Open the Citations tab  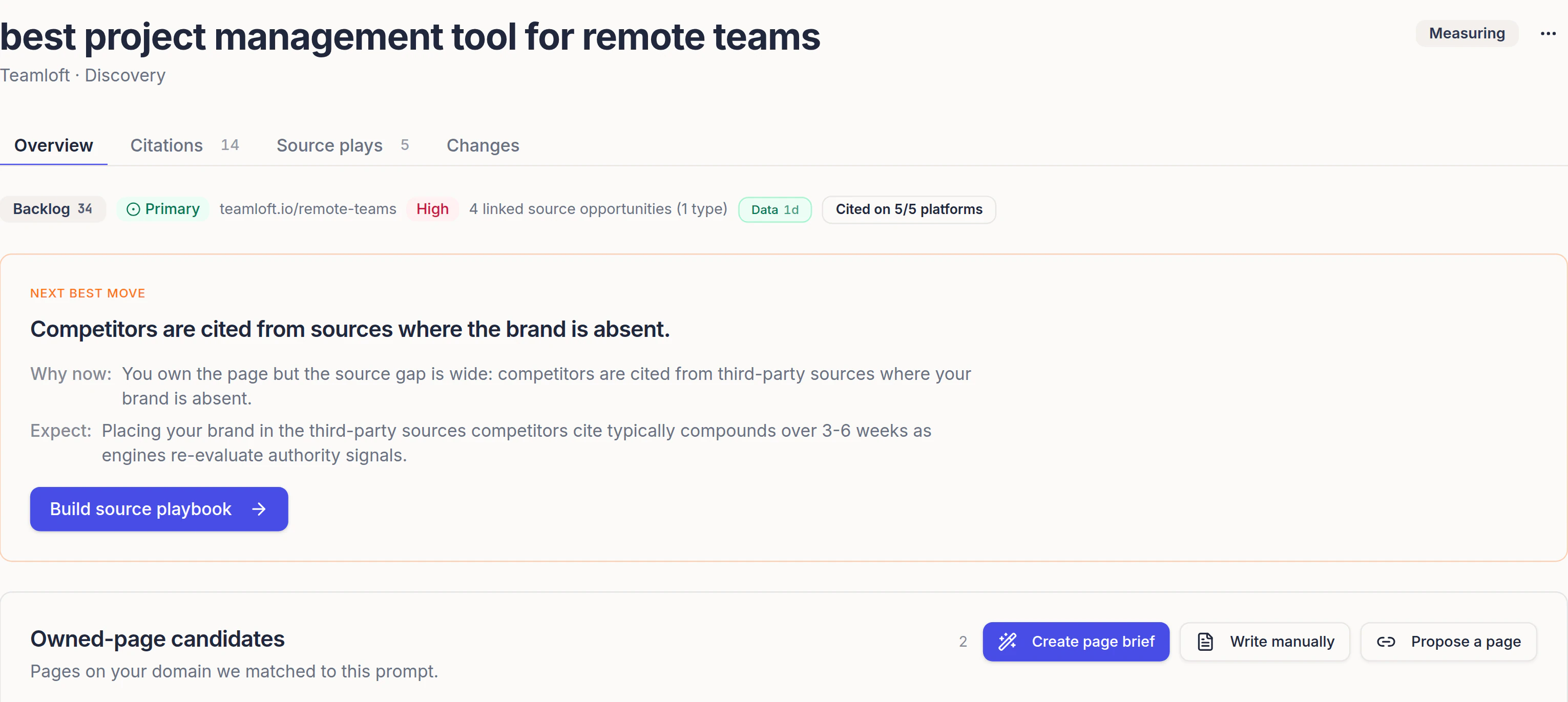coord(184,145)
